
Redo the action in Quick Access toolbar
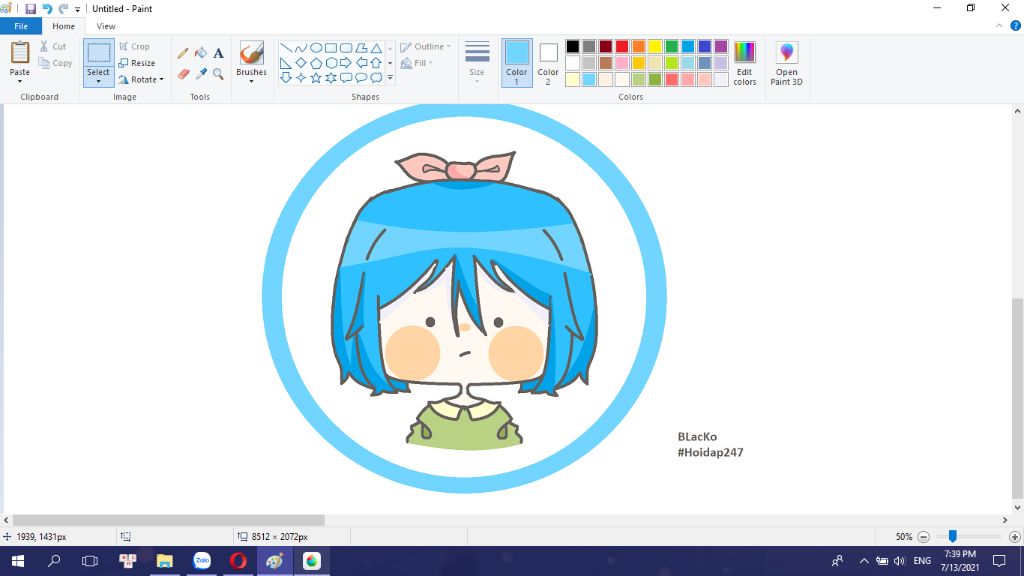(x=63, y=9)
